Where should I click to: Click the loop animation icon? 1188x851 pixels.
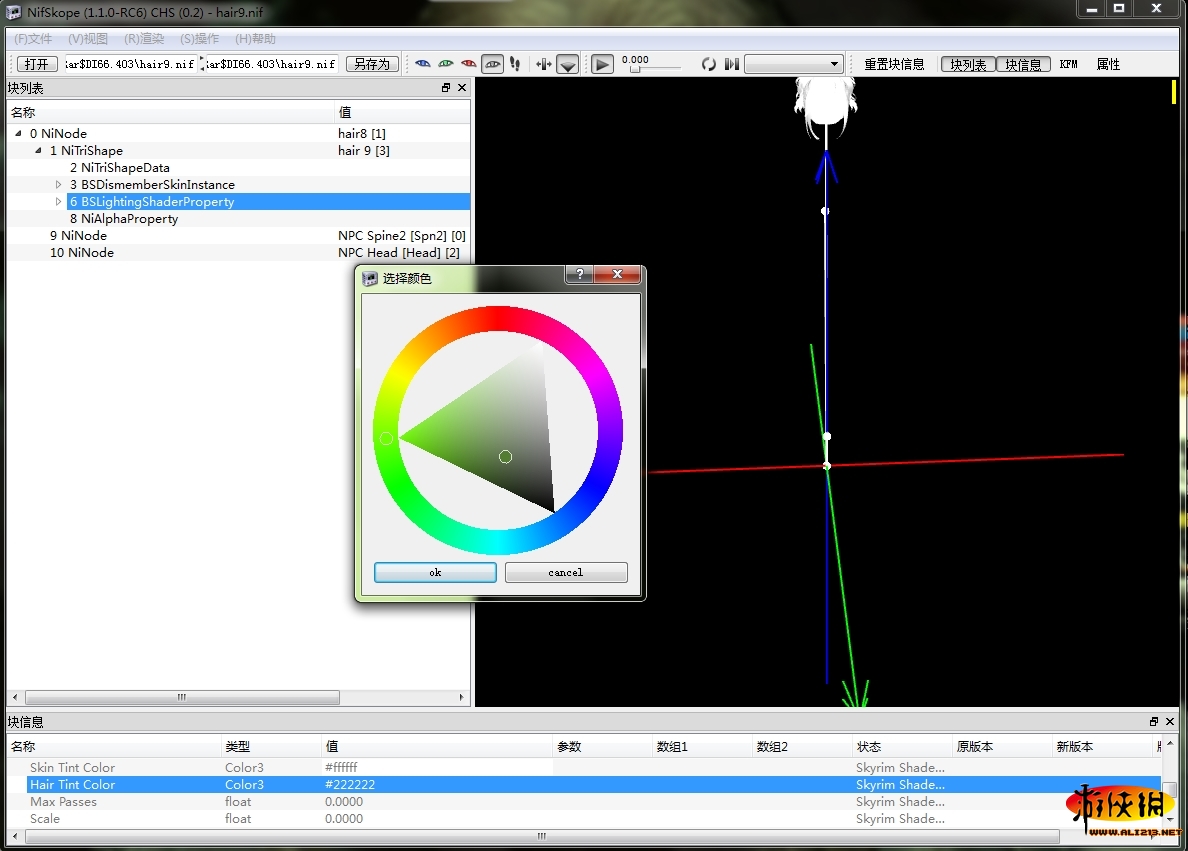tap(708, 64)
